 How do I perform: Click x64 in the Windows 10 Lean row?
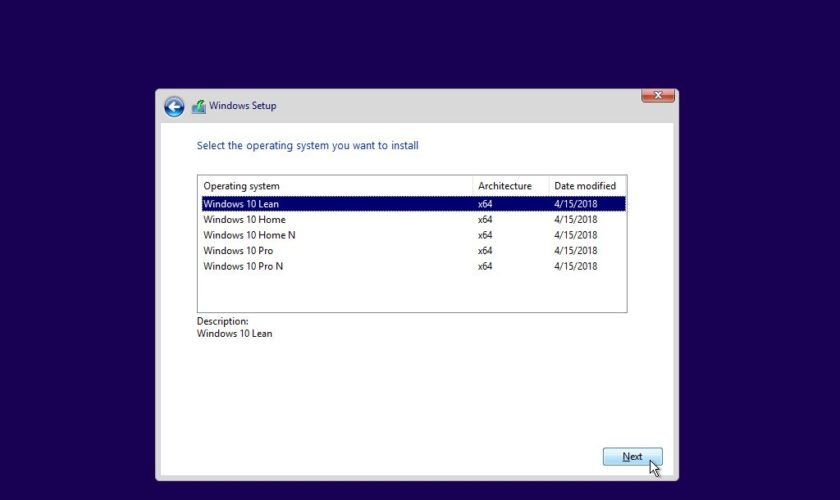point(485,204)
